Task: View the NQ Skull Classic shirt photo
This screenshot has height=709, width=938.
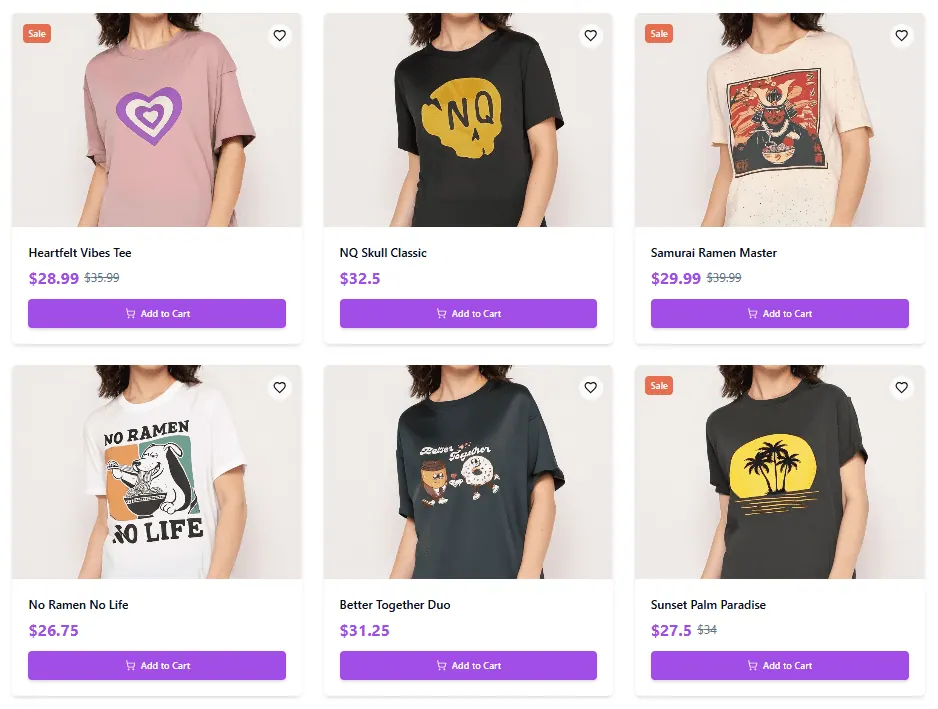Action: pos(468,120)
